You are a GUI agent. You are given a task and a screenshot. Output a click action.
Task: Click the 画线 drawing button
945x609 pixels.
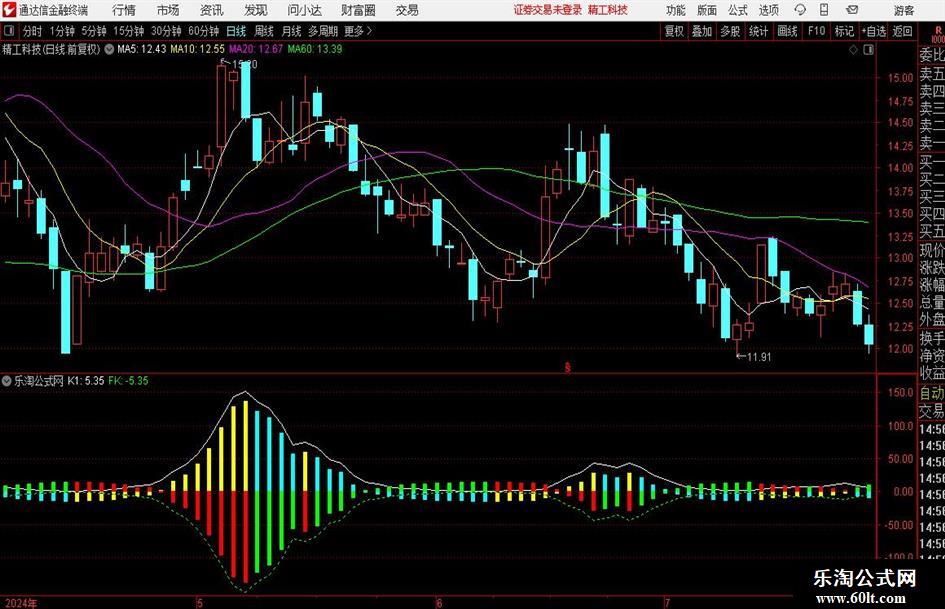click(x=787, y=31)
